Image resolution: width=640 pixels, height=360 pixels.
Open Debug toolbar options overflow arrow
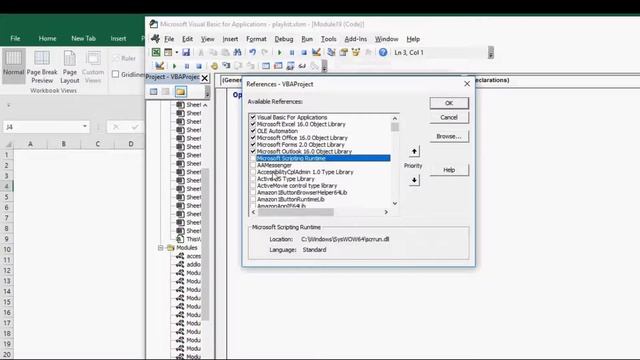click(x=324, y=66)
